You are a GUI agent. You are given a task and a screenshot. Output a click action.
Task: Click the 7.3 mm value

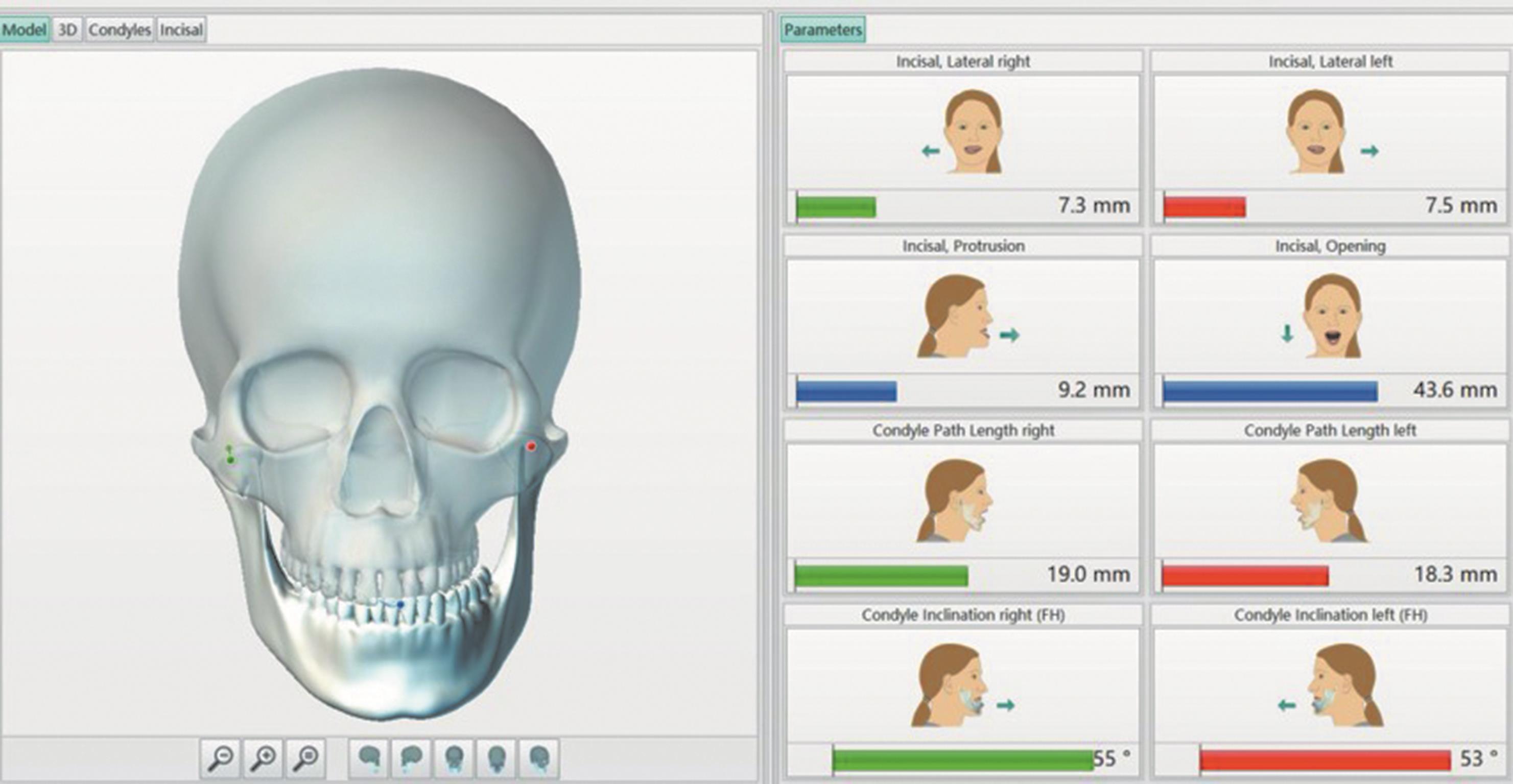click(1094, 205)
